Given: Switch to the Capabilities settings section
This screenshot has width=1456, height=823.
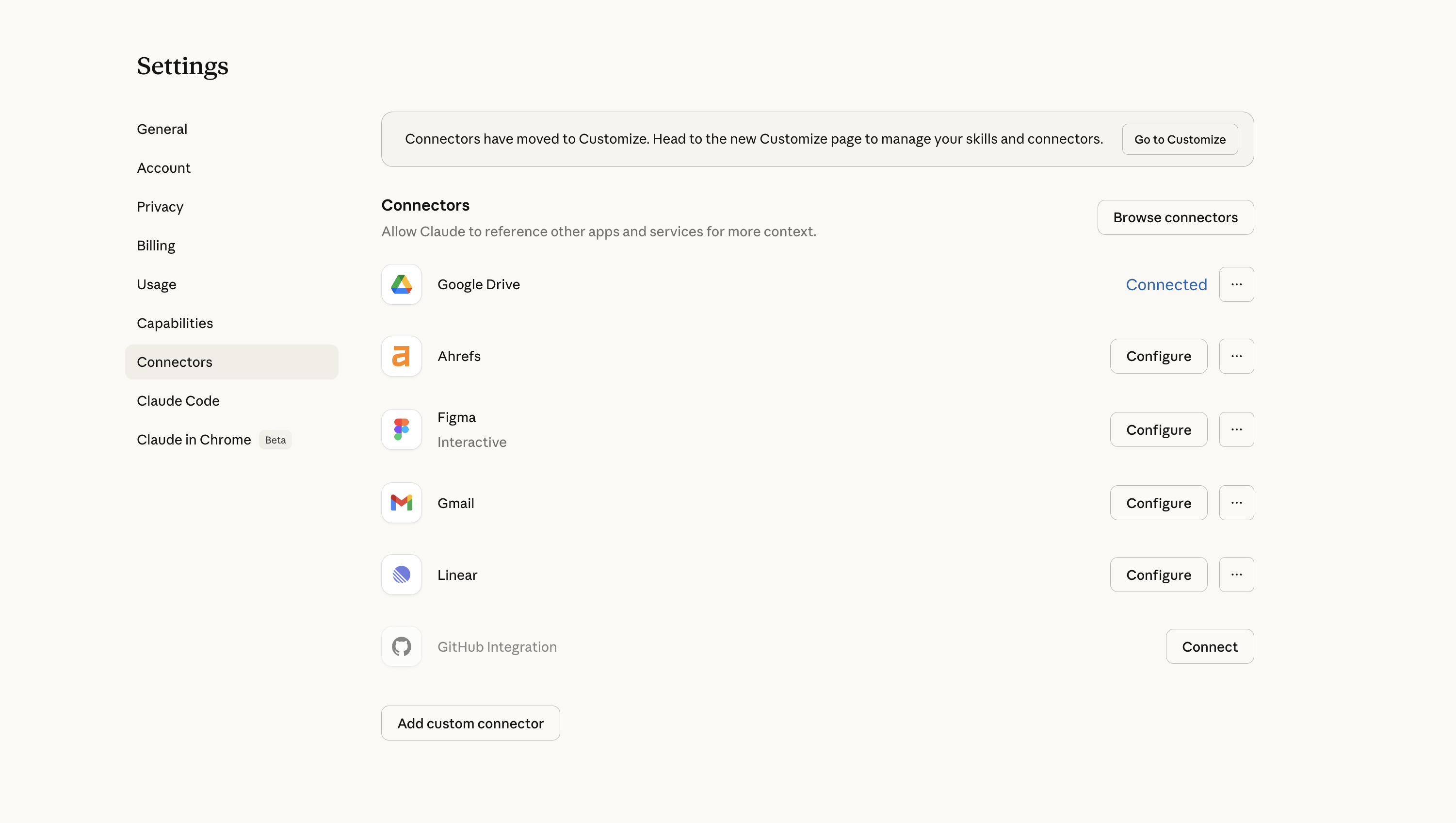Looking at the screenshot, I should click(x=175, y=323).
